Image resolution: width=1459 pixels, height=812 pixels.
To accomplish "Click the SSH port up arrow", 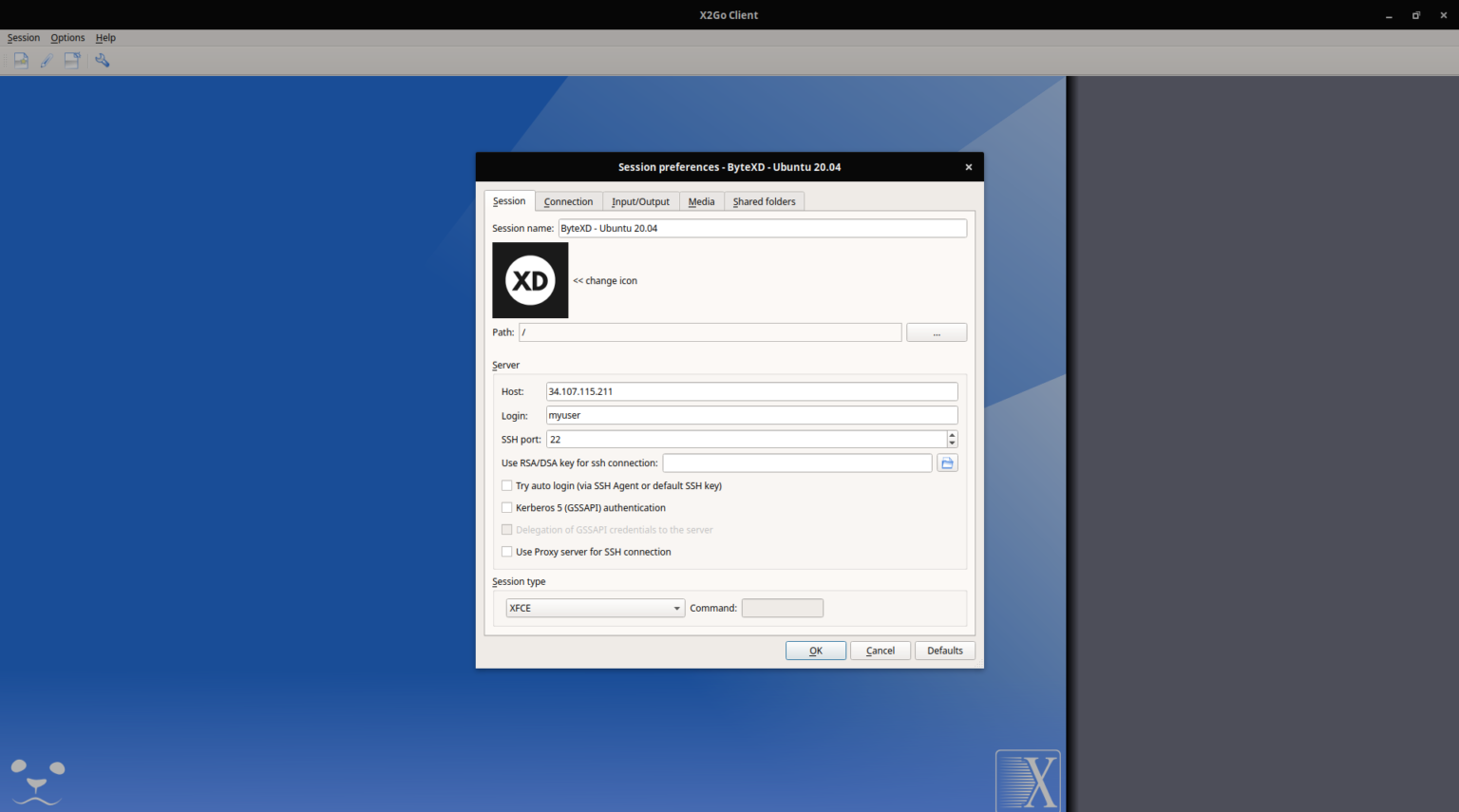I will 952,435.
